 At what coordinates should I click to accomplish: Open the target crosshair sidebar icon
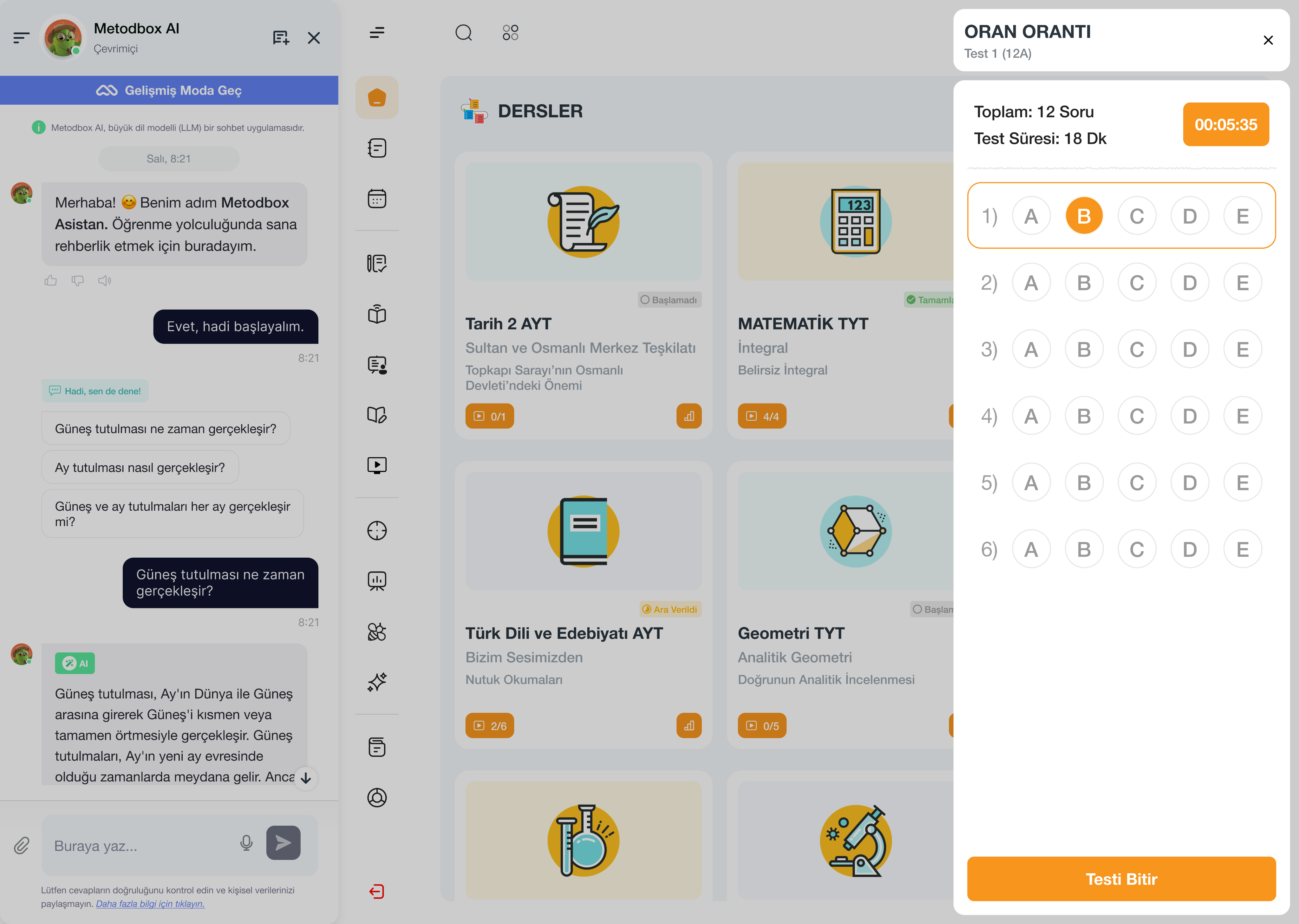[377, 530]
